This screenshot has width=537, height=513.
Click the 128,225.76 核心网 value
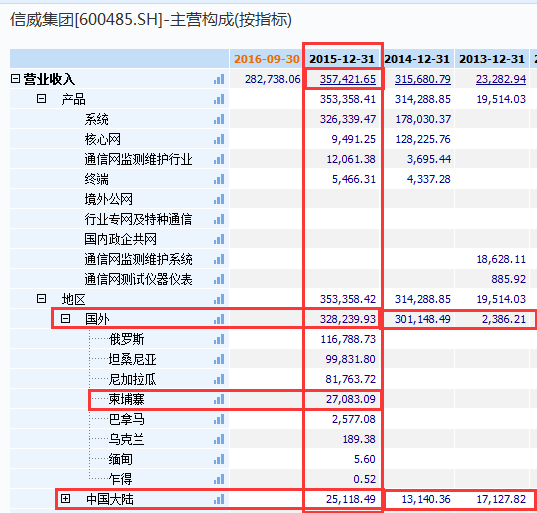click(x=423, y=139)
